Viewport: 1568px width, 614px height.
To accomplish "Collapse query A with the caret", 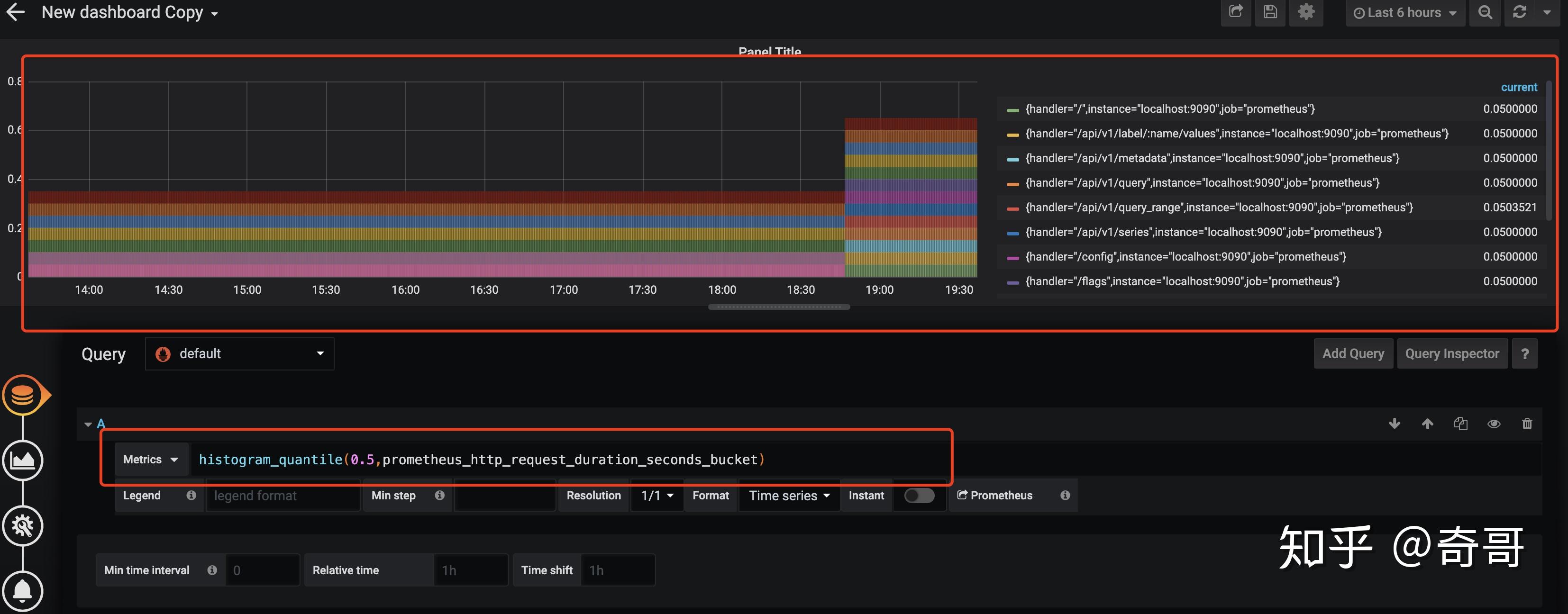I will click(x=88, y=424).
